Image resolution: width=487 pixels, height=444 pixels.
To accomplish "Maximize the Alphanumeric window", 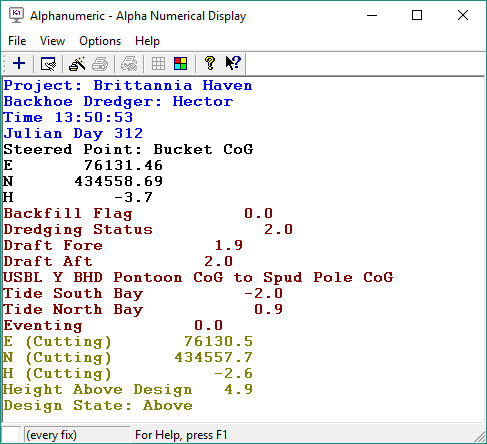I will tap(417, 15).
